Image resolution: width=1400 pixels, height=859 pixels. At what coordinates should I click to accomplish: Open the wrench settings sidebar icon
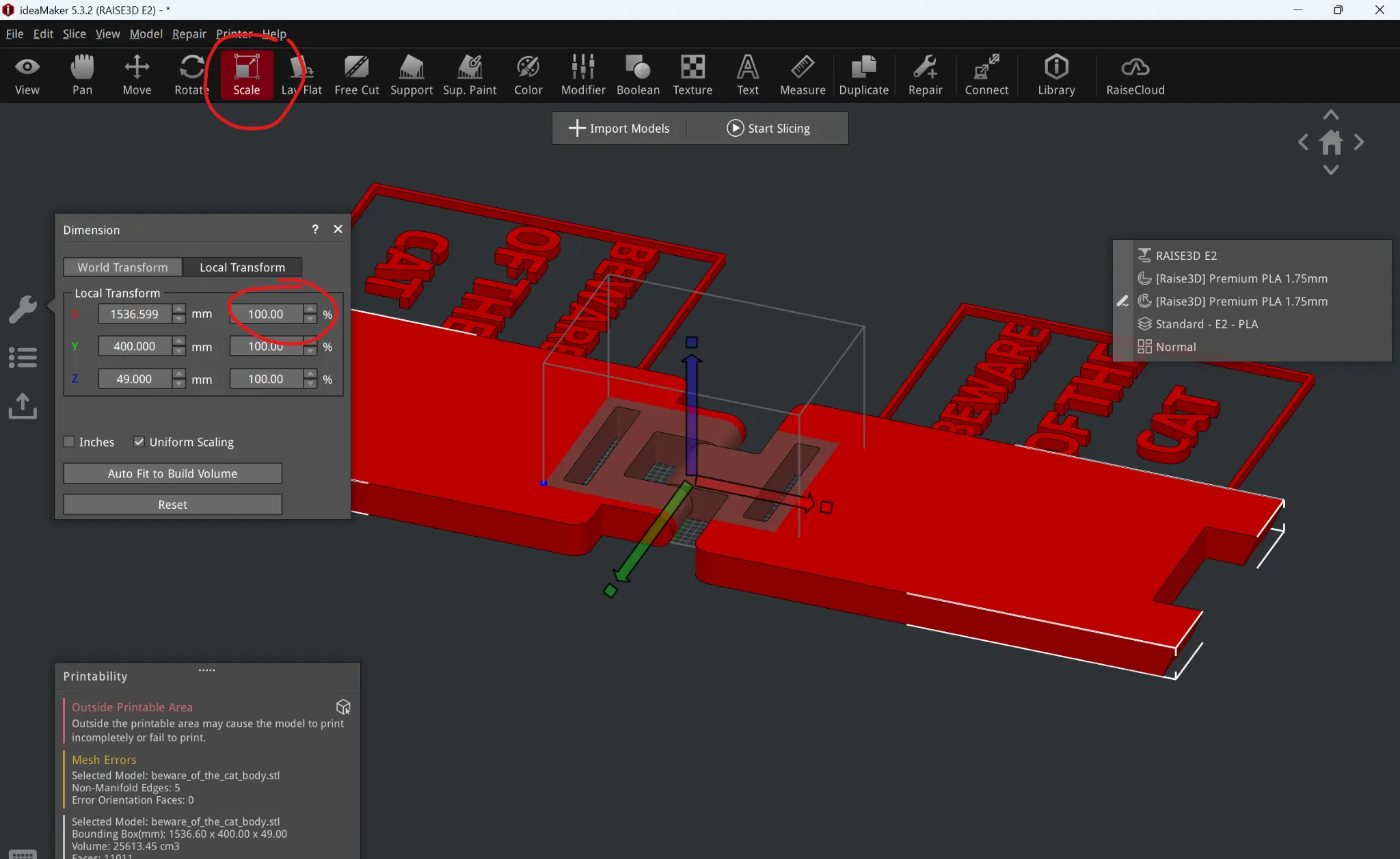pos(23,309)
